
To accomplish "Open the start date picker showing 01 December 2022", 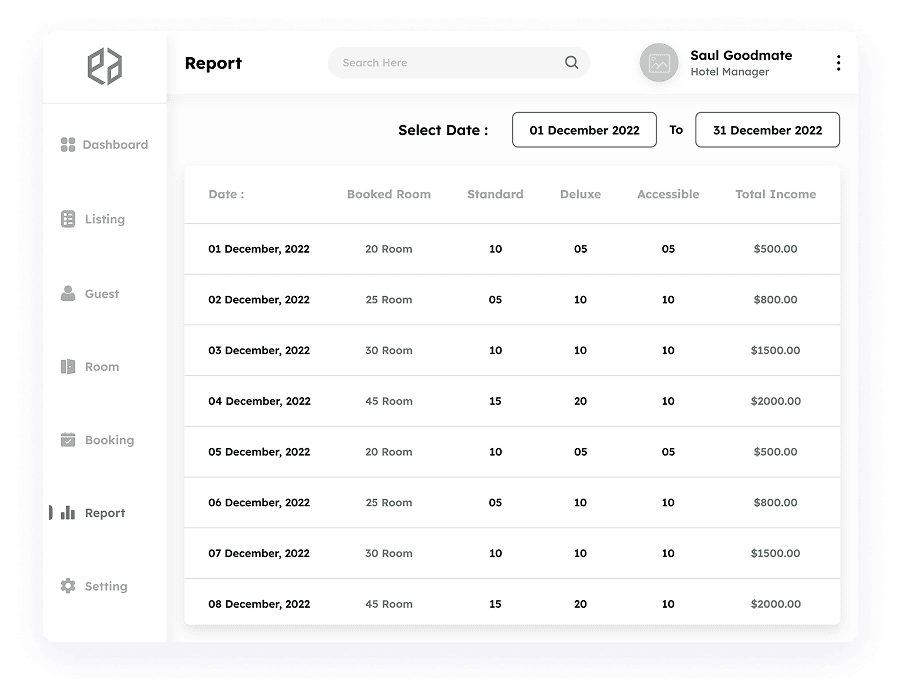I will [x=584, y=130].
